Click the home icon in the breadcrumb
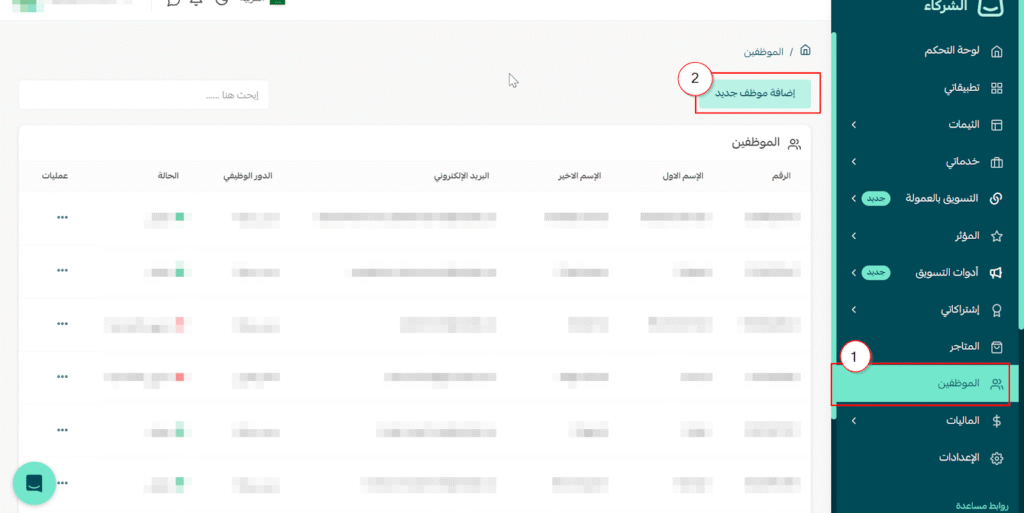 [805, 50]
